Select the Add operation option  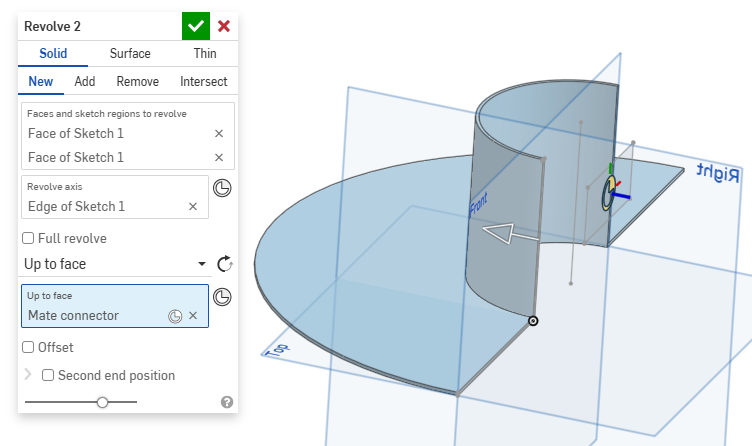tap(85, 82)
